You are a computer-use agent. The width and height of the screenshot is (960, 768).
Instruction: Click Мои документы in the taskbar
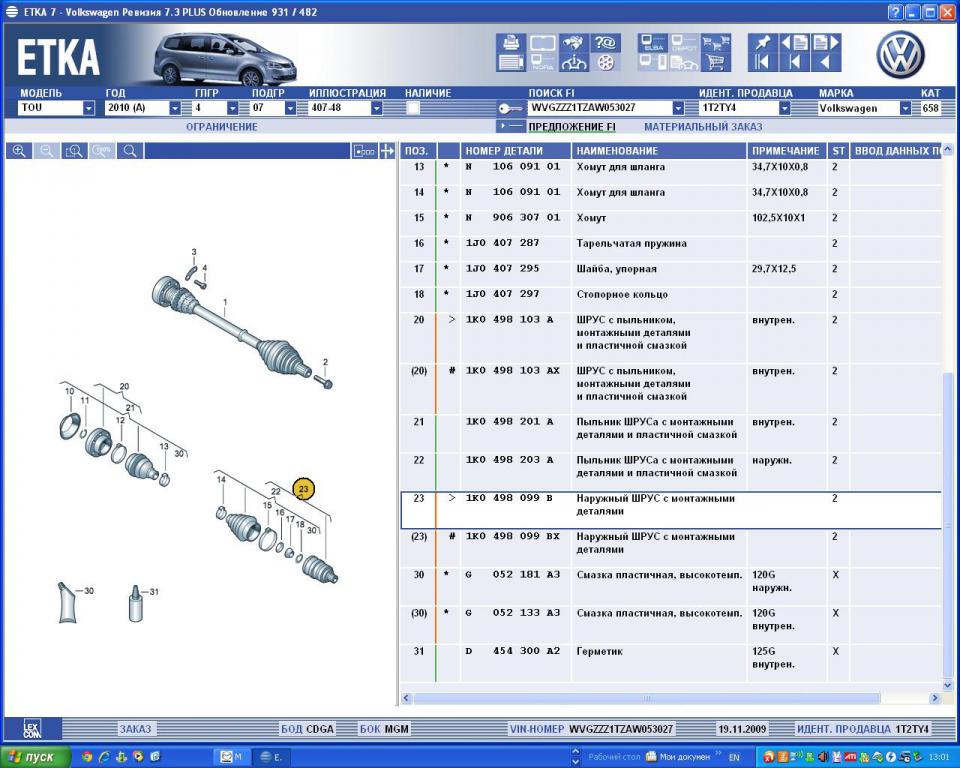tap(678, 757)
